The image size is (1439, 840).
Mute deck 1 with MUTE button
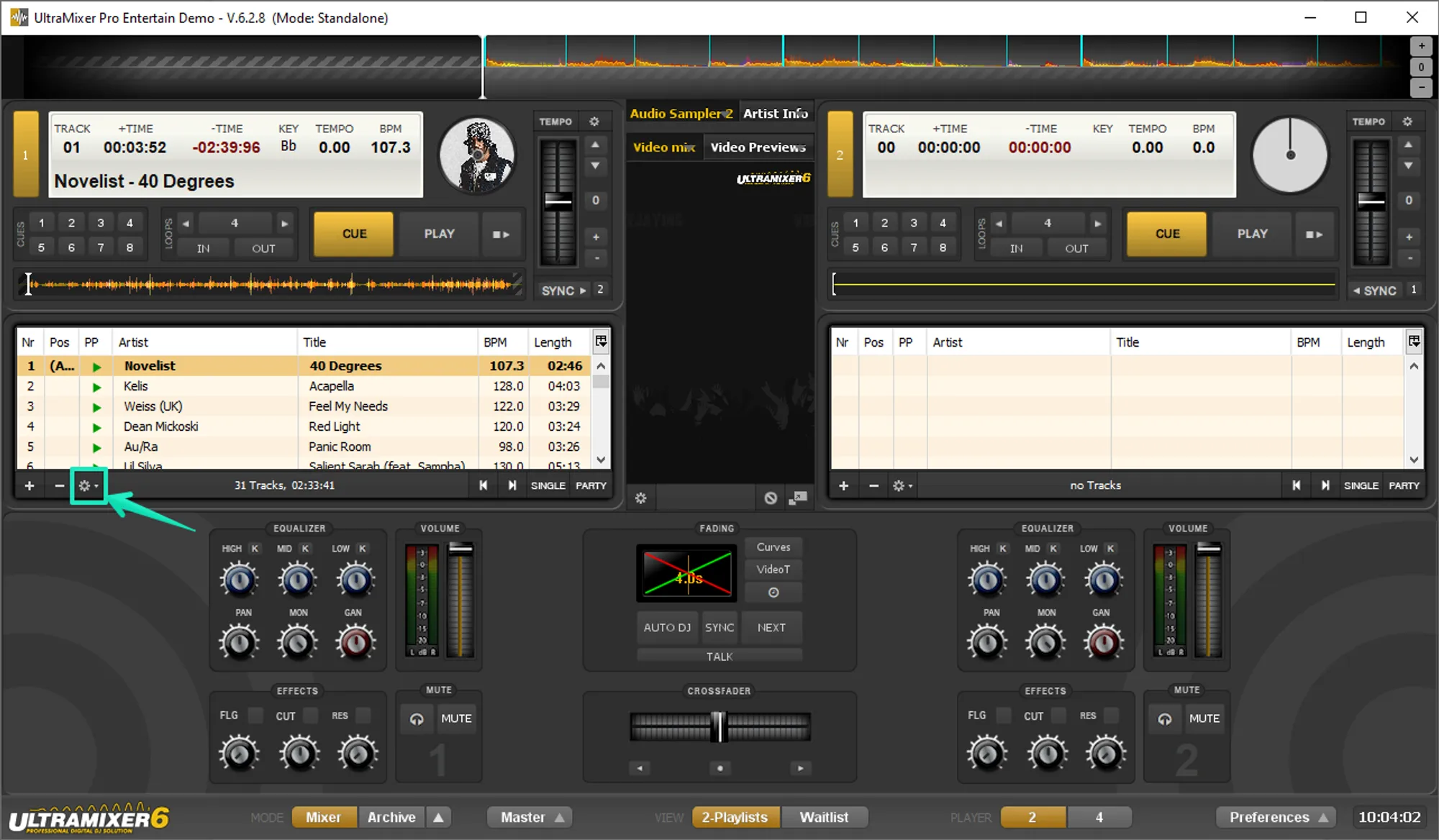tap(456, 718)
